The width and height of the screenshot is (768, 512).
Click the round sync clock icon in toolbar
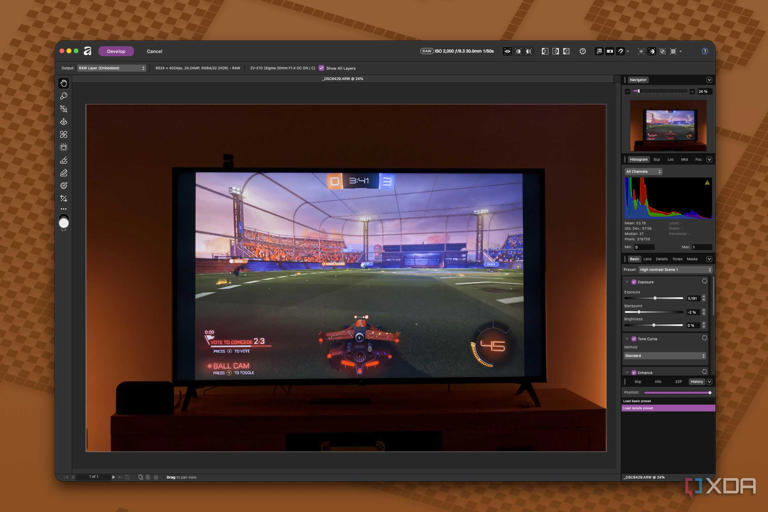[582, 51]
